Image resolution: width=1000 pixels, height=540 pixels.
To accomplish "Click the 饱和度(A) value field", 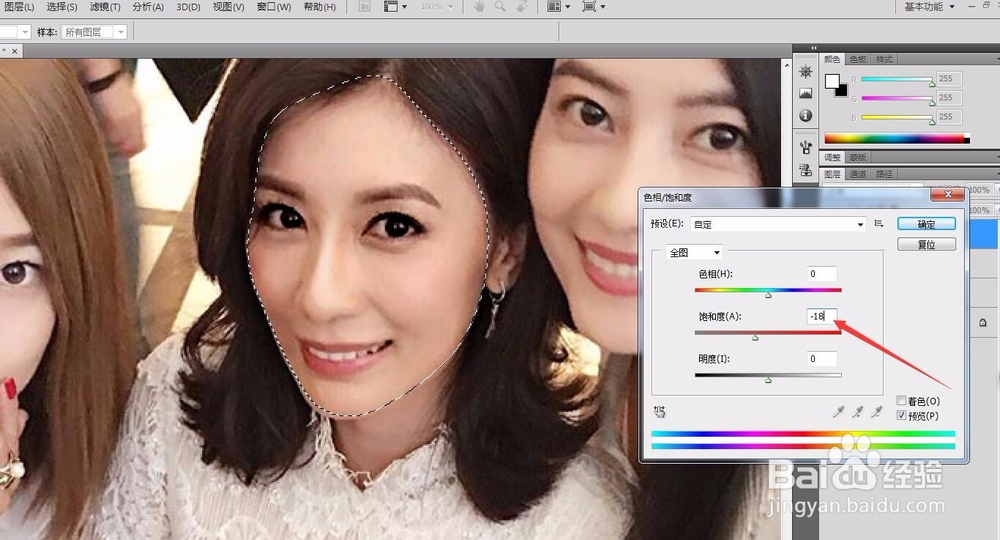I will coord(821,316).
